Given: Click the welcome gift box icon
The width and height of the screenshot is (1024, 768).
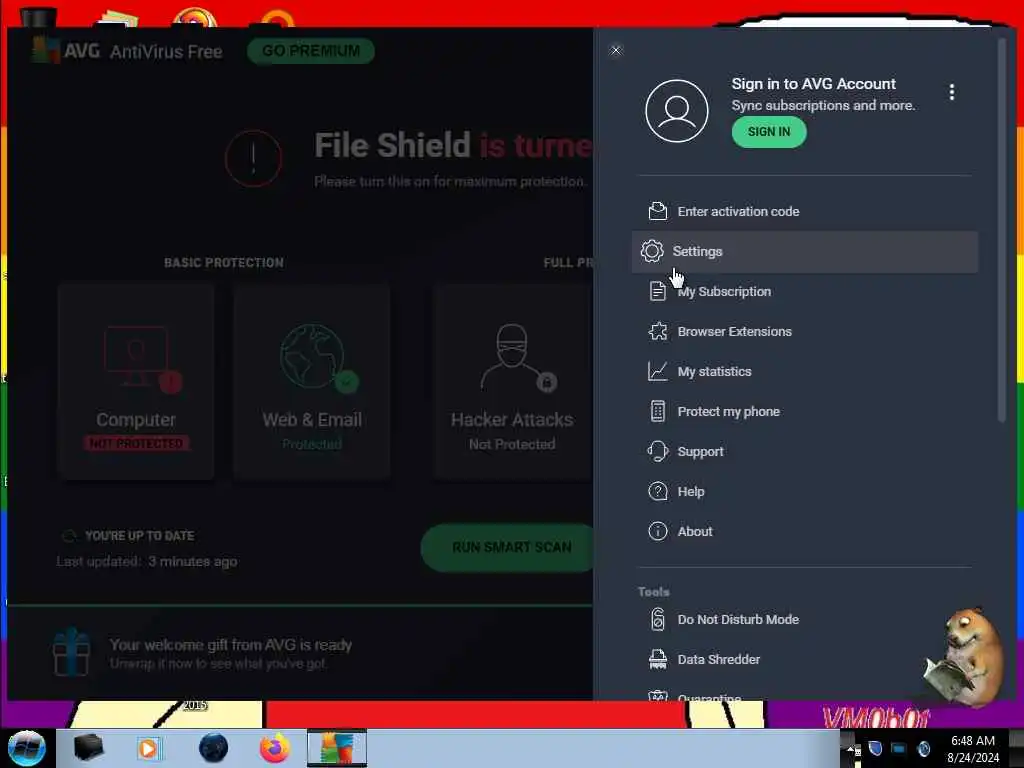Looking at the screenshot, I should click(x=71, y=652).
